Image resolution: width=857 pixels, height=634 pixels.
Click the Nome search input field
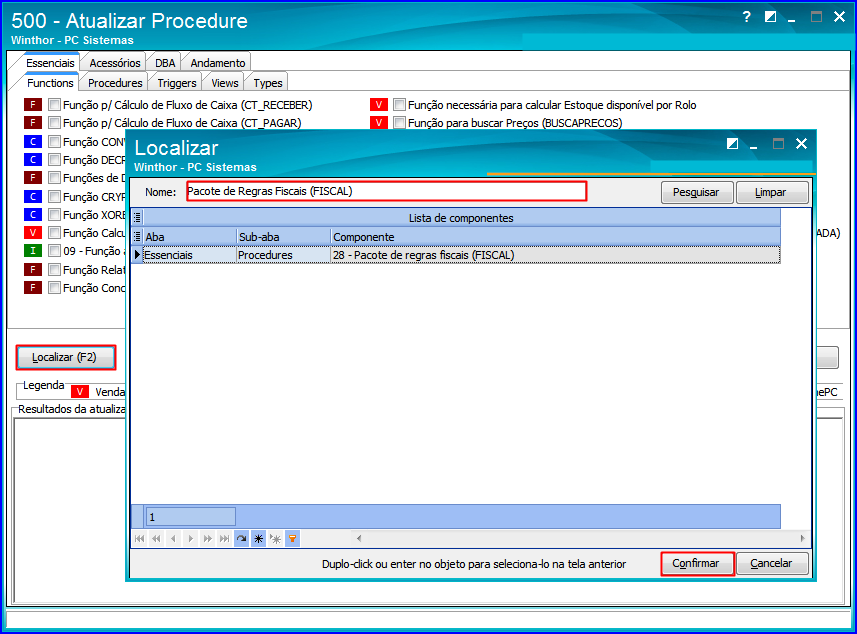pyautogui.click(x=386, y=191)
